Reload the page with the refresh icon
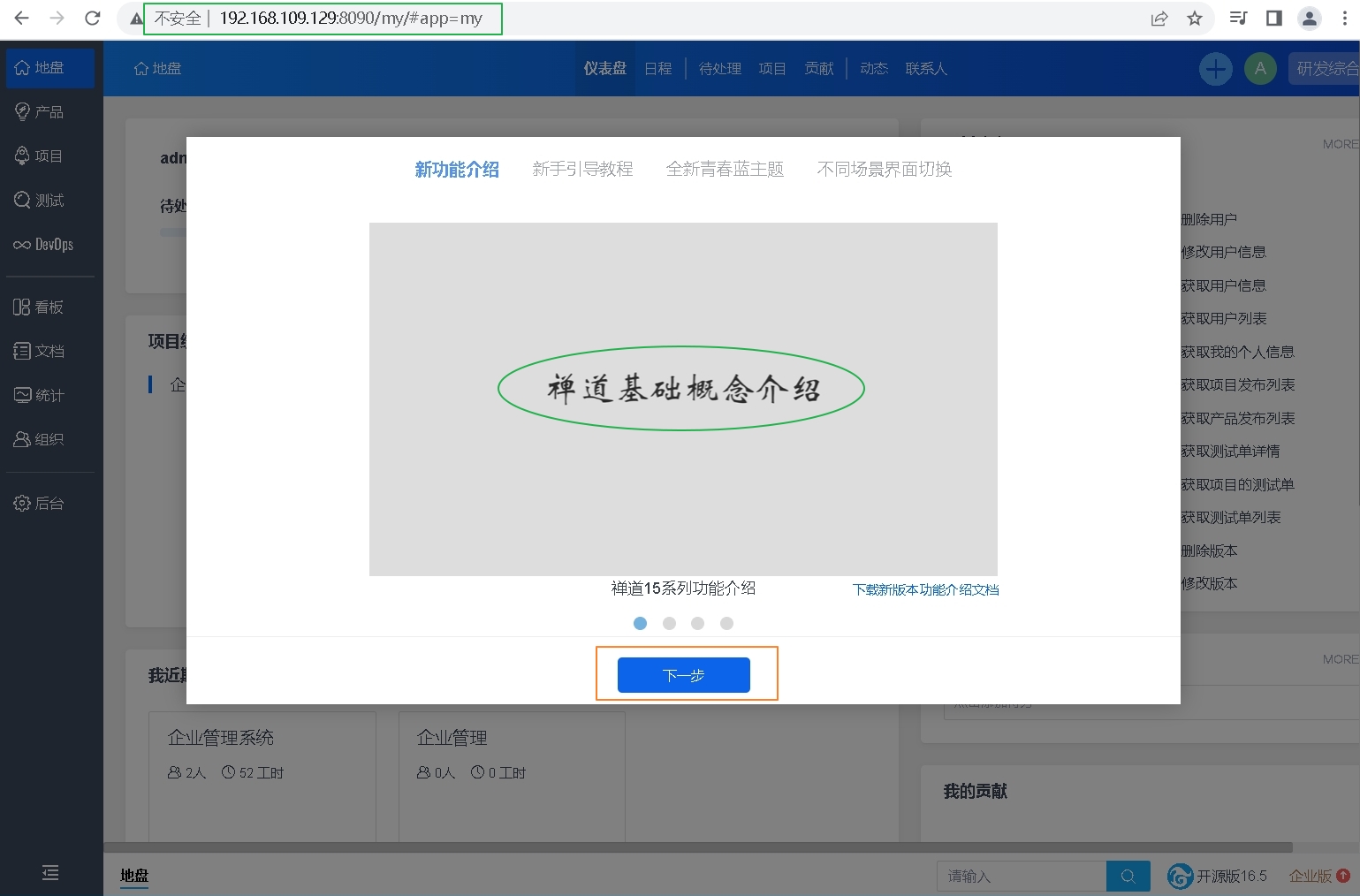 click(92, 18)
